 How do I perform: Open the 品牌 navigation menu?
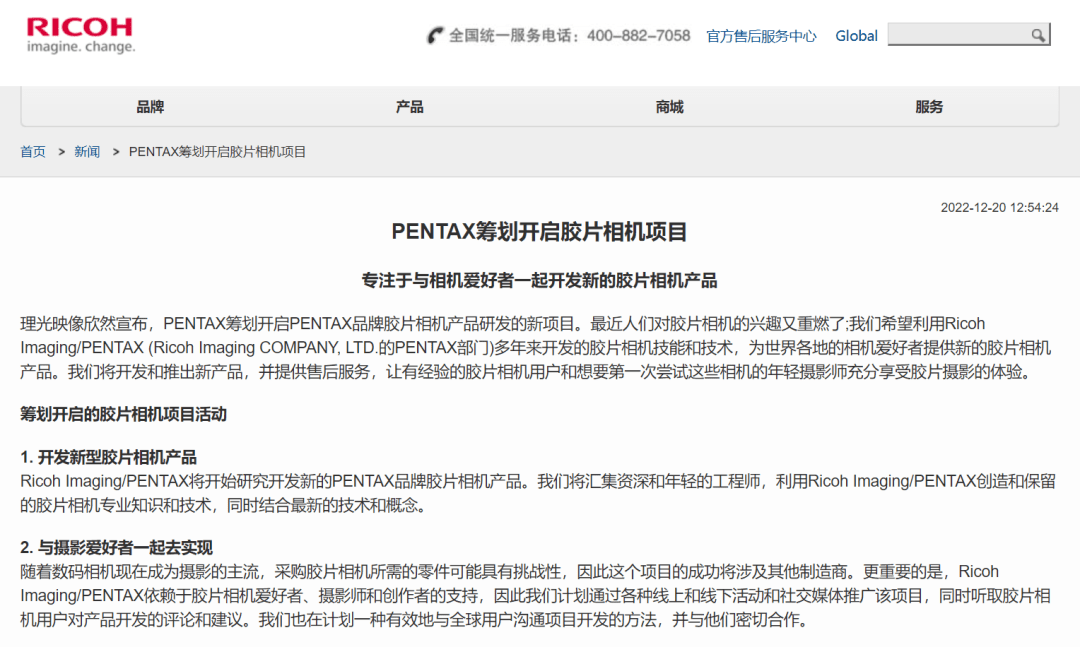coord(150,107)
